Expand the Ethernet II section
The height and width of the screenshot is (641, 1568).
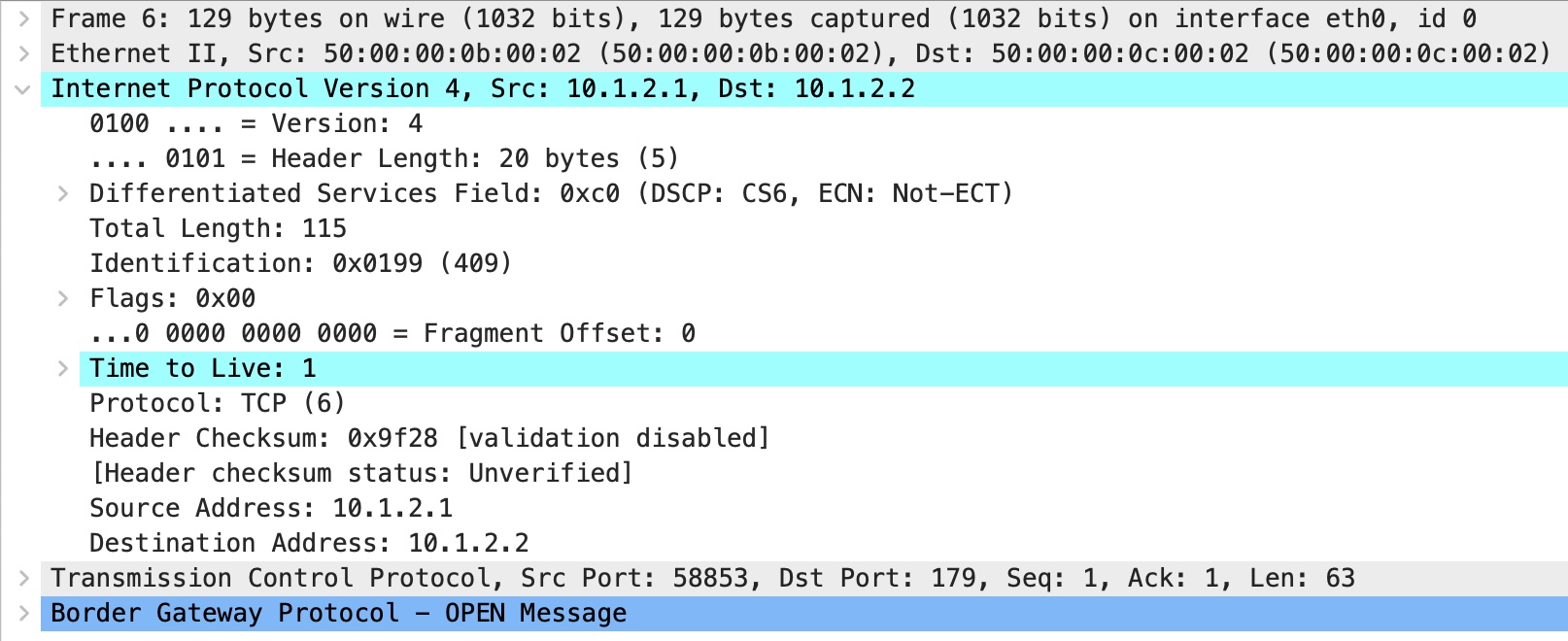tap(24, 53)
